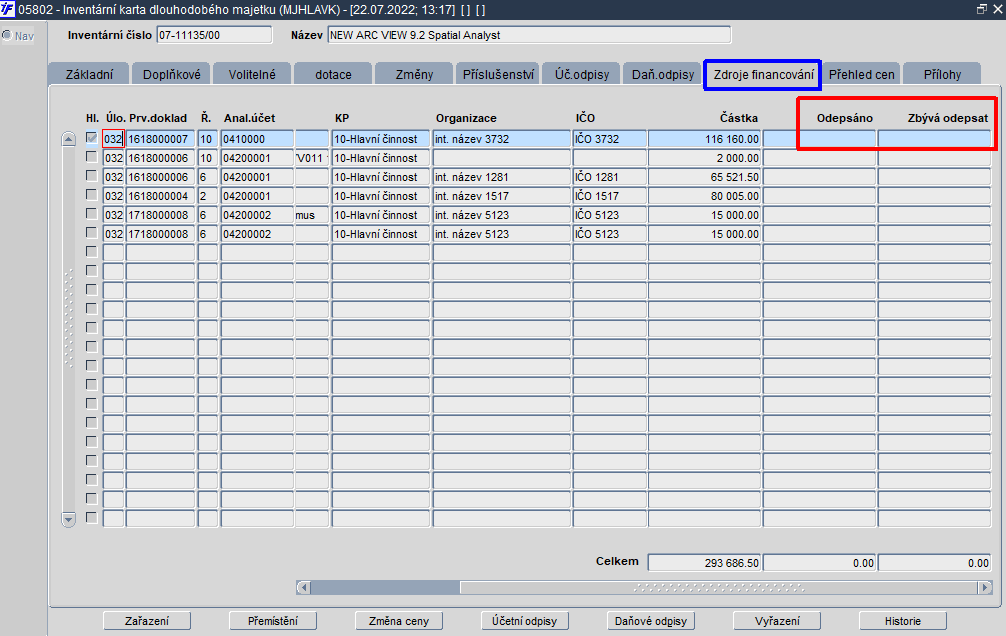
Task: Click Zbývá odepsat cell in the first row
Action: (934, 139)
